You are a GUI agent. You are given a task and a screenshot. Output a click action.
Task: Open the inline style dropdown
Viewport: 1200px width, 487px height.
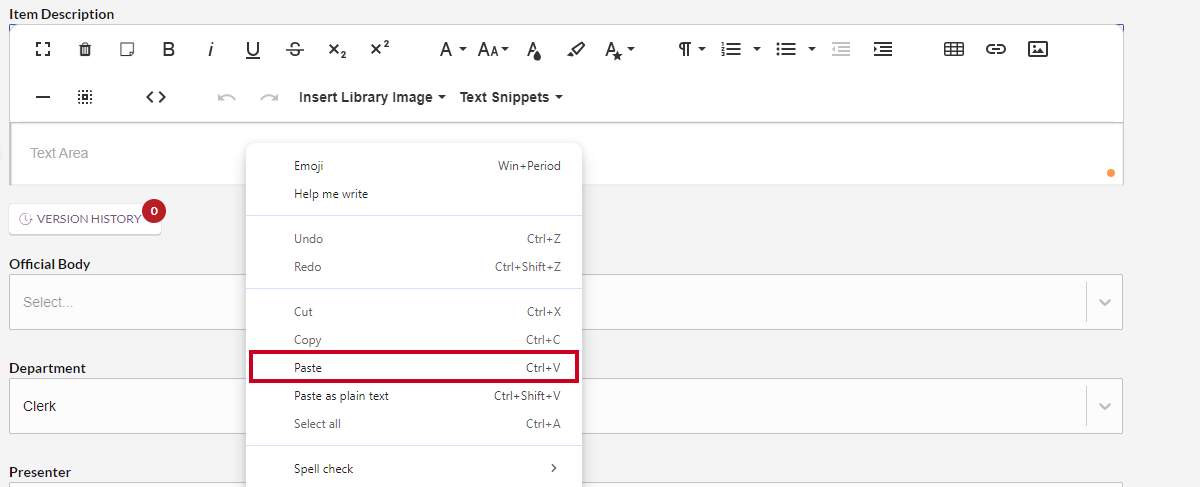[620, 49]
